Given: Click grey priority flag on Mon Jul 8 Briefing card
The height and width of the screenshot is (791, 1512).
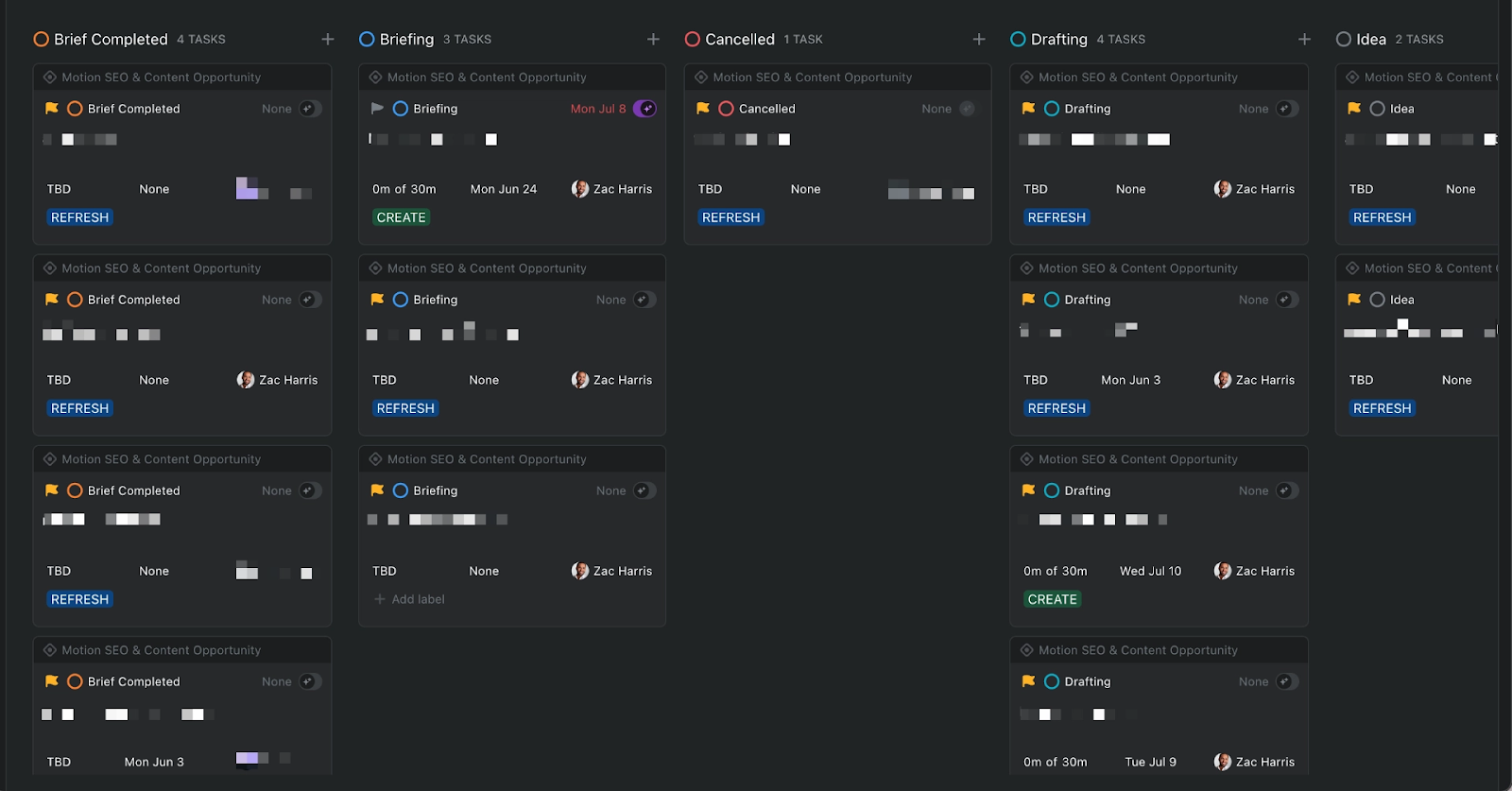Looking at the screenshot, I should [x=377, y=109].
